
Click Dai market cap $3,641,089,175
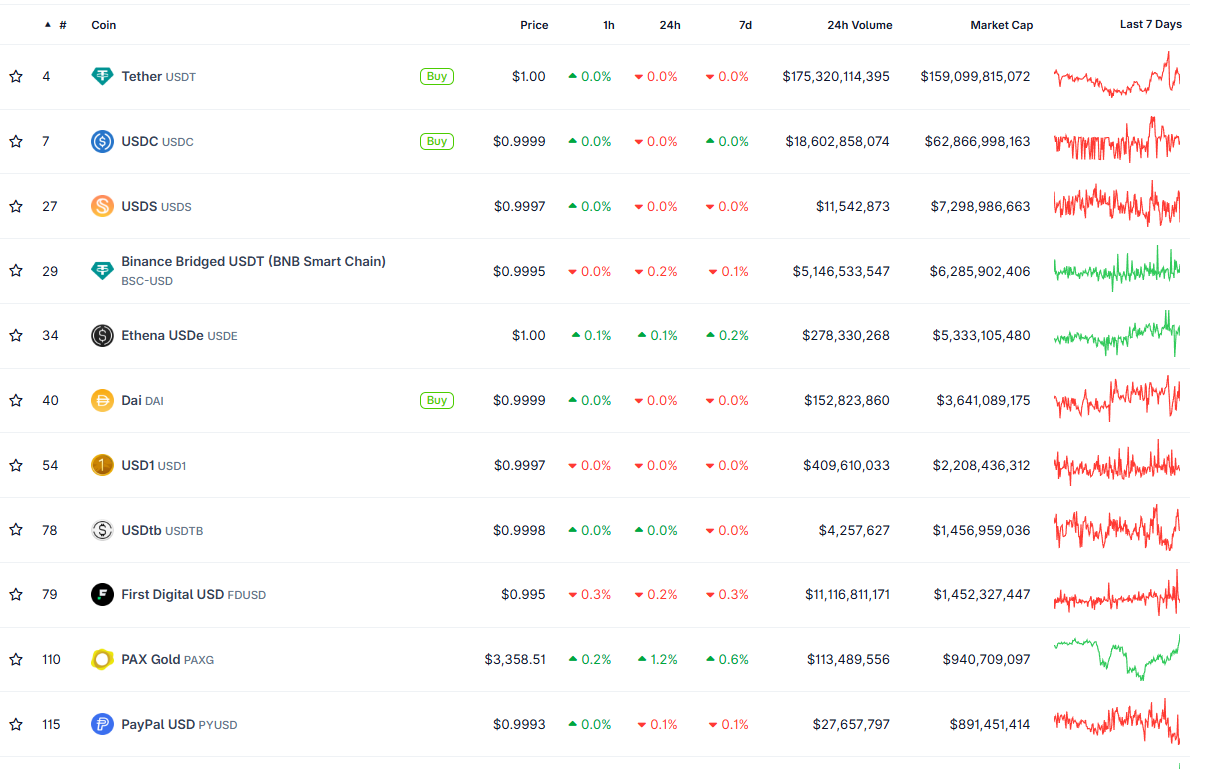[983, 400]
